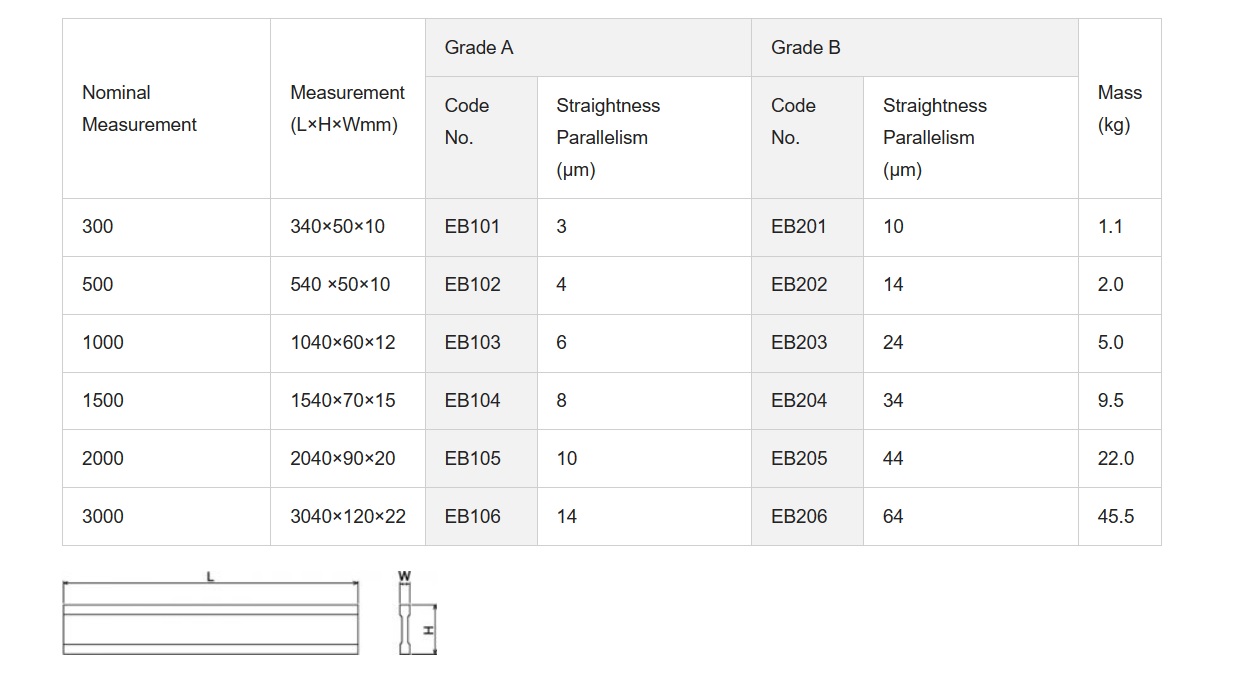Click the EB202 code cell
This screenshot has width=1243, height=691.
[799, 284]
